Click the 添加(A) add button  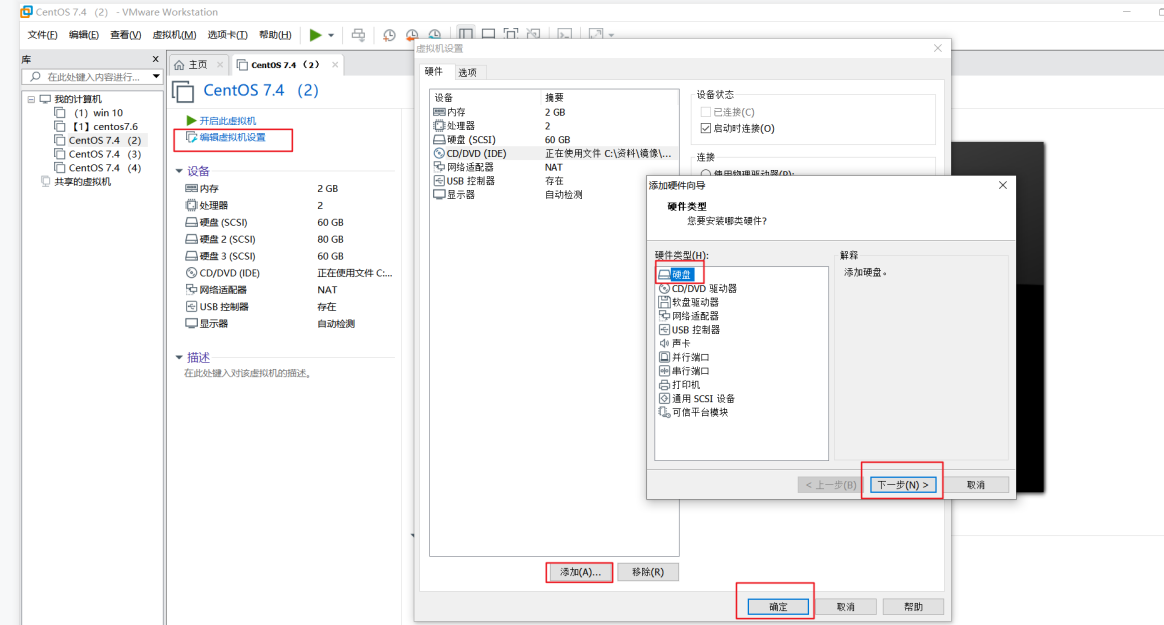click(580, 572)
